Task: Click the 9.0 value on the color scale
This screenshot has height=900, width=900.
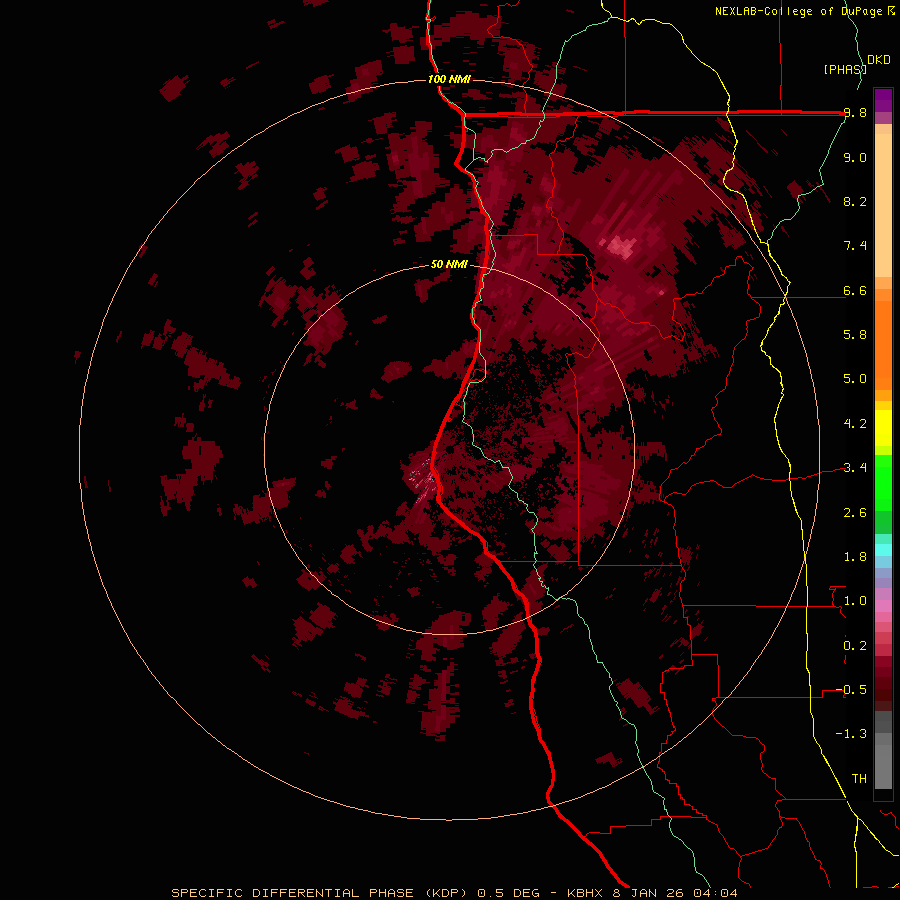Action: 855,157
